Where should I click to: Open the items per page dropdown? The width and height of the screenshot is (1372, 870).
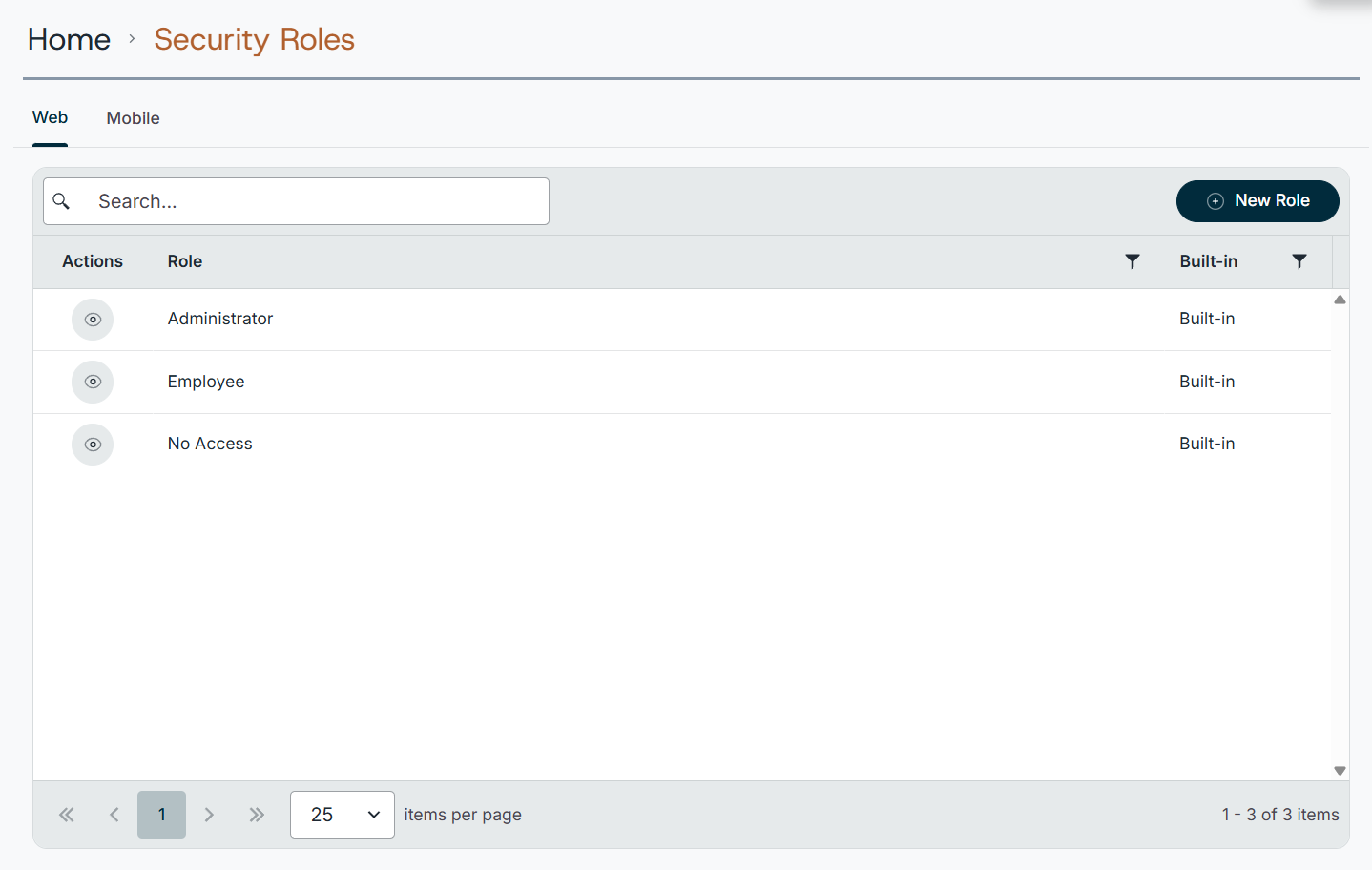tap(343, 815)
